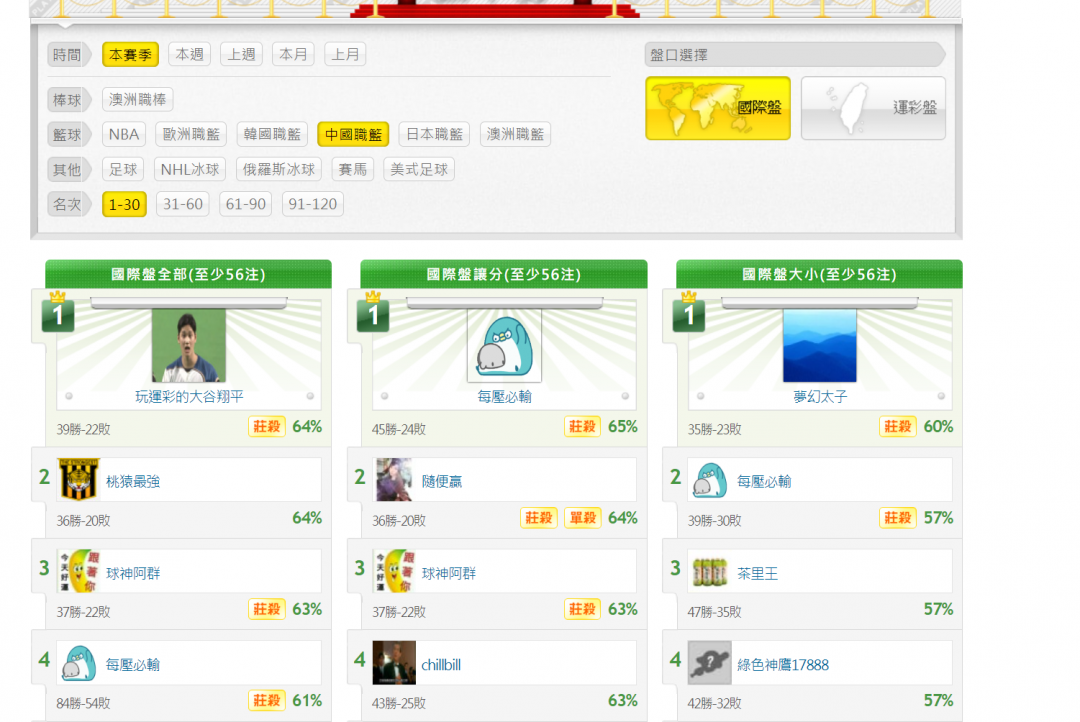1080x722 pixels.
Task: Click 單殺 badge on 隨便贏 row
Action: tap(582, 518)
